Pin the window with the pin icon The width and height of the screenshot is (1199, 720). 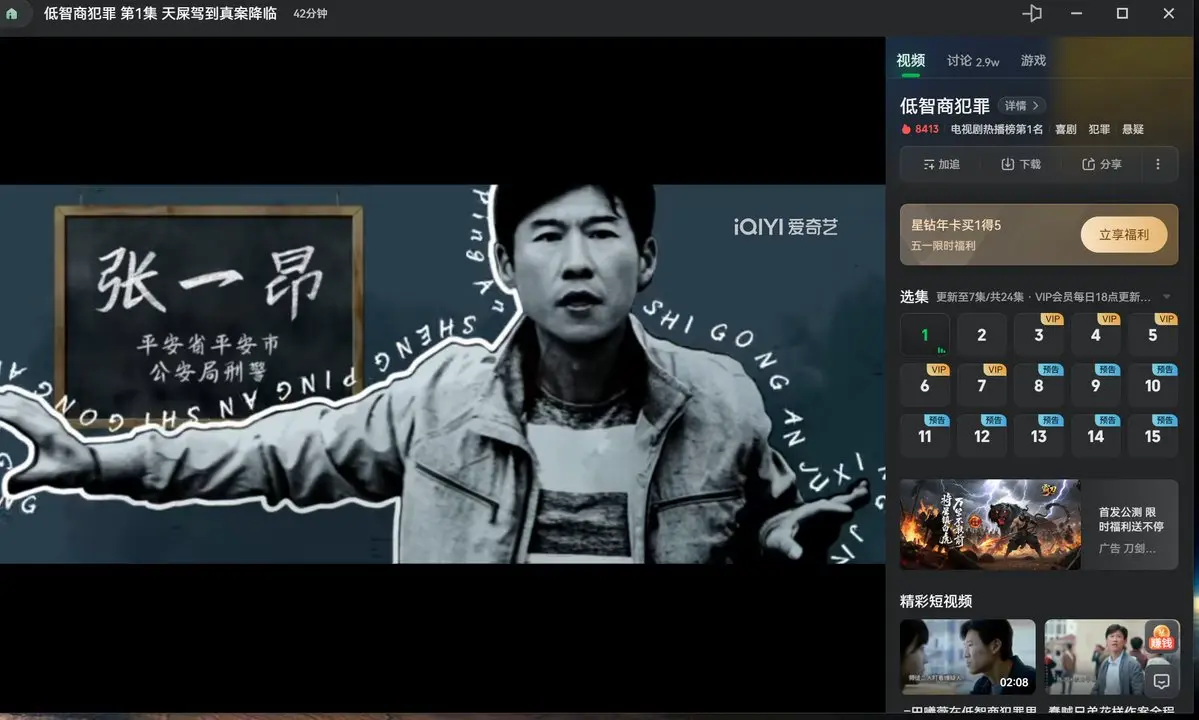coord(1032,13)
